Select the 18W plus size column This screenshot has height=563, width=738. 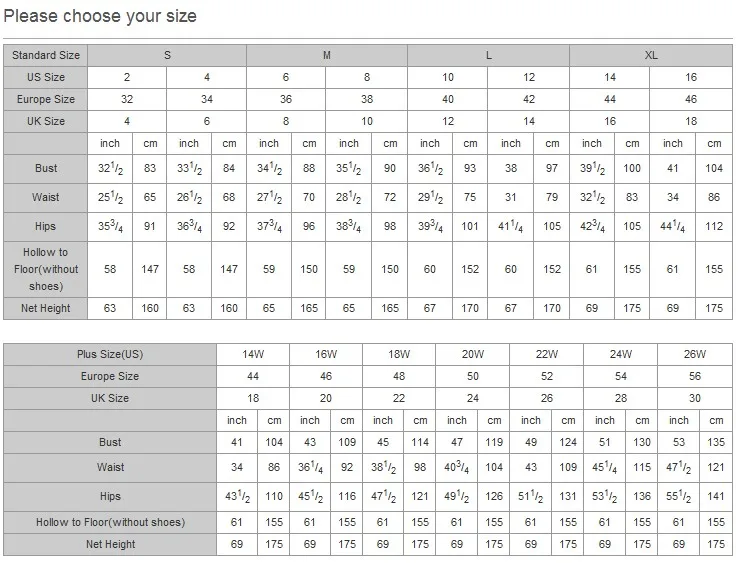(x=399, y=354)
